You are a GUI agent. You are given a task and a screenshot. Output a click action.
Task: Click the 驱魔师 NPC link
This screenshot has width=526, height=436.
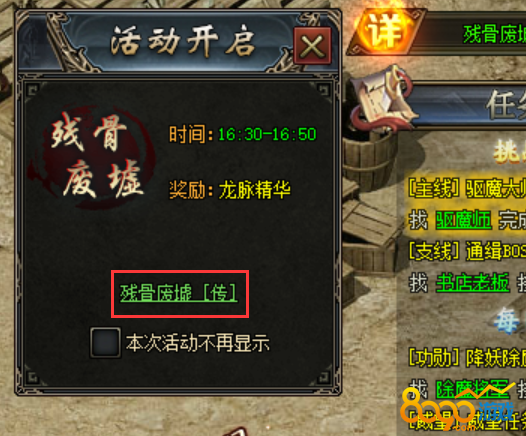click(464, 220)
